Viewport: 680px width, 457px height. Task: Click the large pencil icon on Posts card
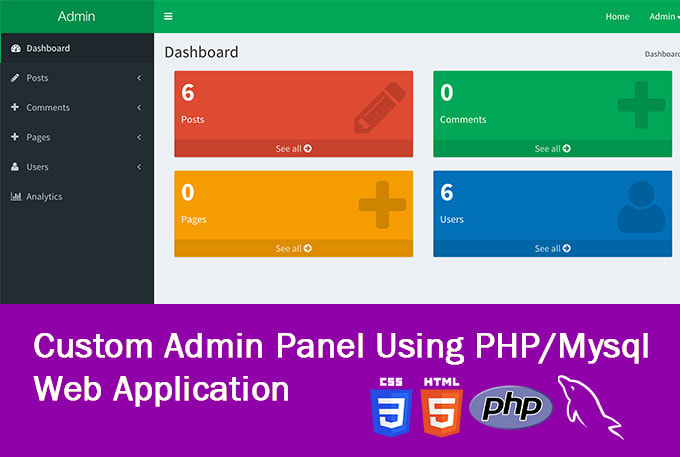pos(380,108)
